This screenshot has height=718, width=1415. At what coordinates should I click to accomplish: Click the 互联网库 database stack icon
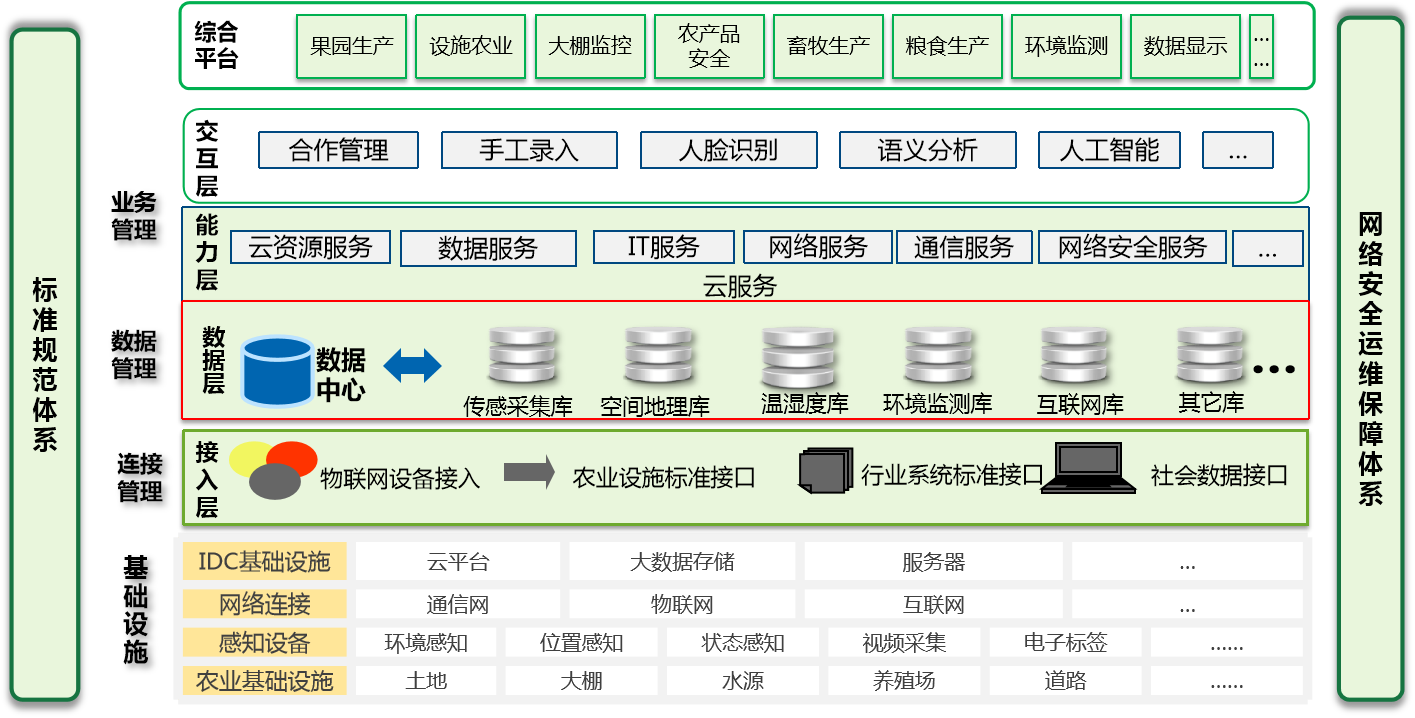(1073, 358)
